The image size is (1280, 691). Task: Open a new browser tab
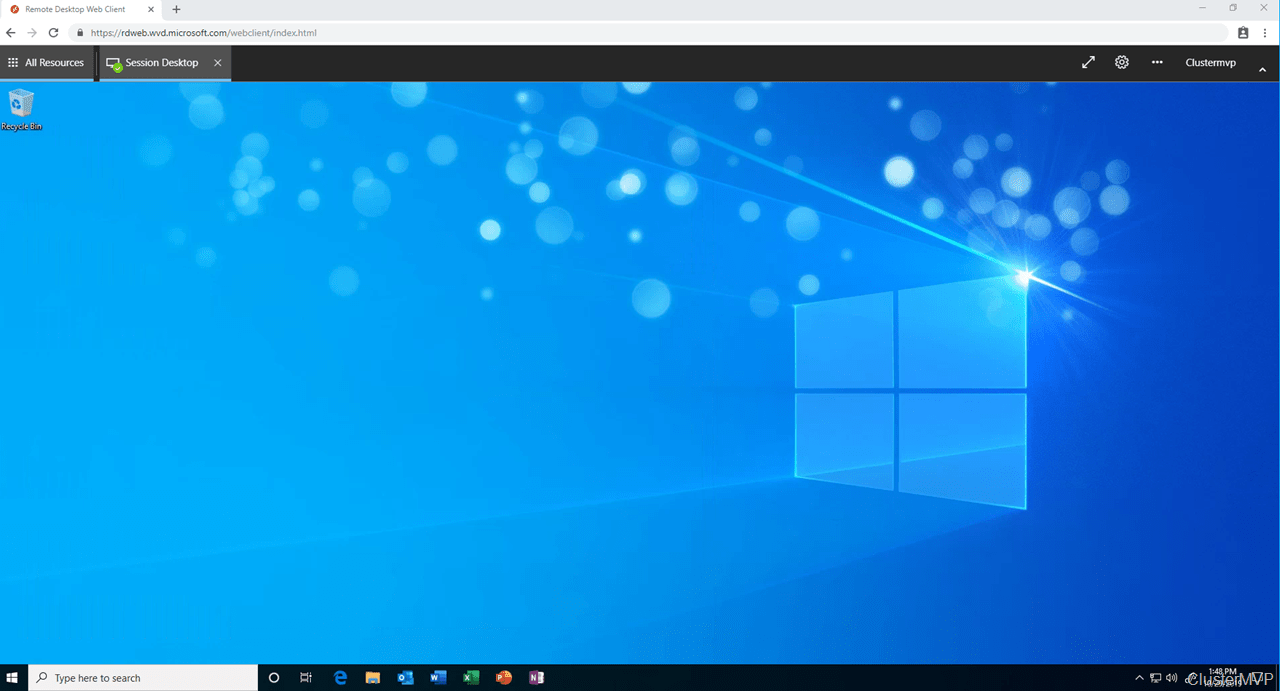(x=176, y=9)
